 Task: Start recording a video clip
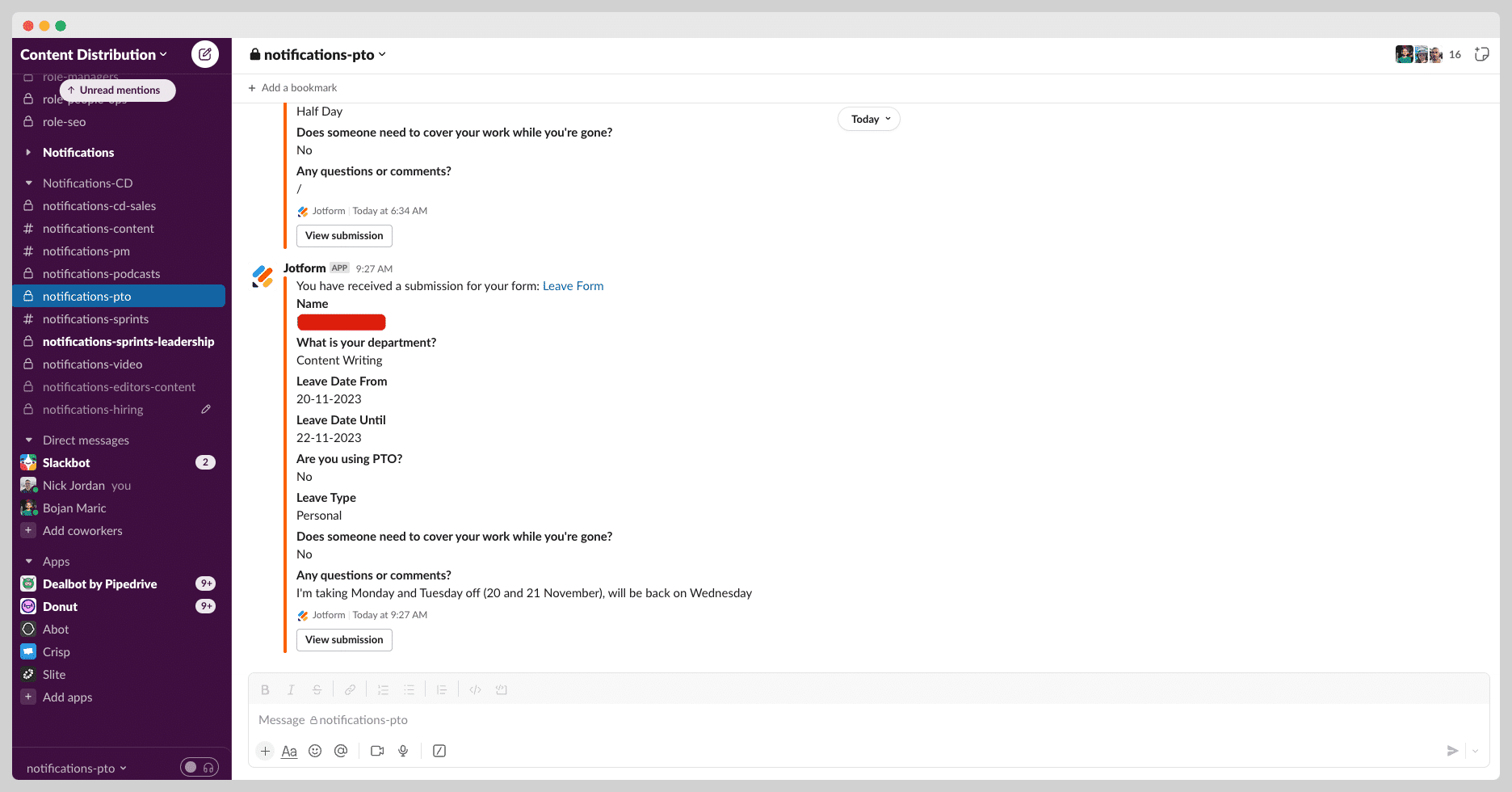pos(377,751)
